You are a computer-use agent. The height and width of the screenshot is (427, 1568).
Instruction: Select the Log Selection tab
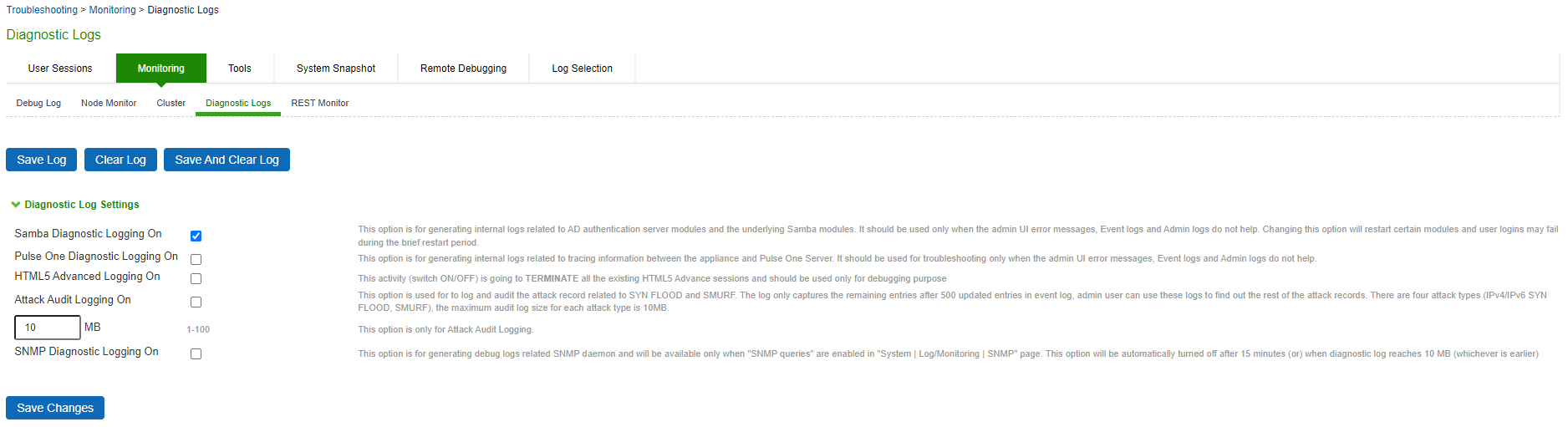(582, 69)
